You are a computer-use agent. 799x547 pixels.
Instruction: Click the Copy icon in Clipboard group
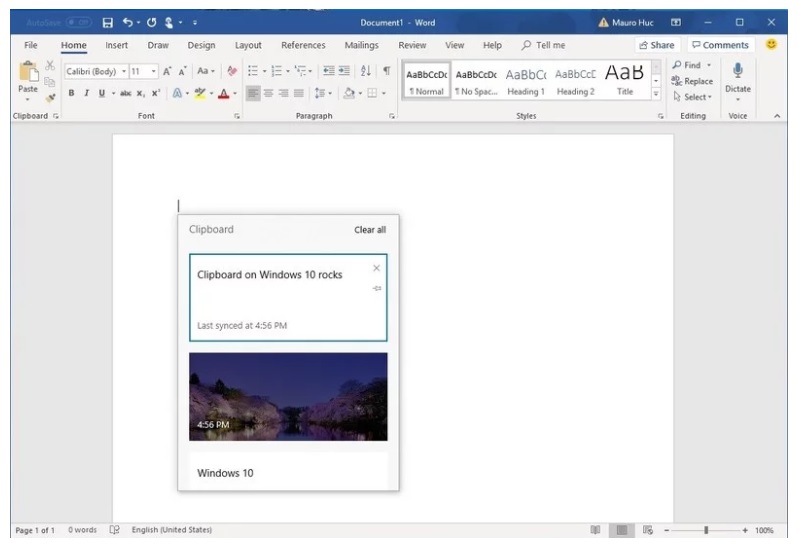(49, 82)
